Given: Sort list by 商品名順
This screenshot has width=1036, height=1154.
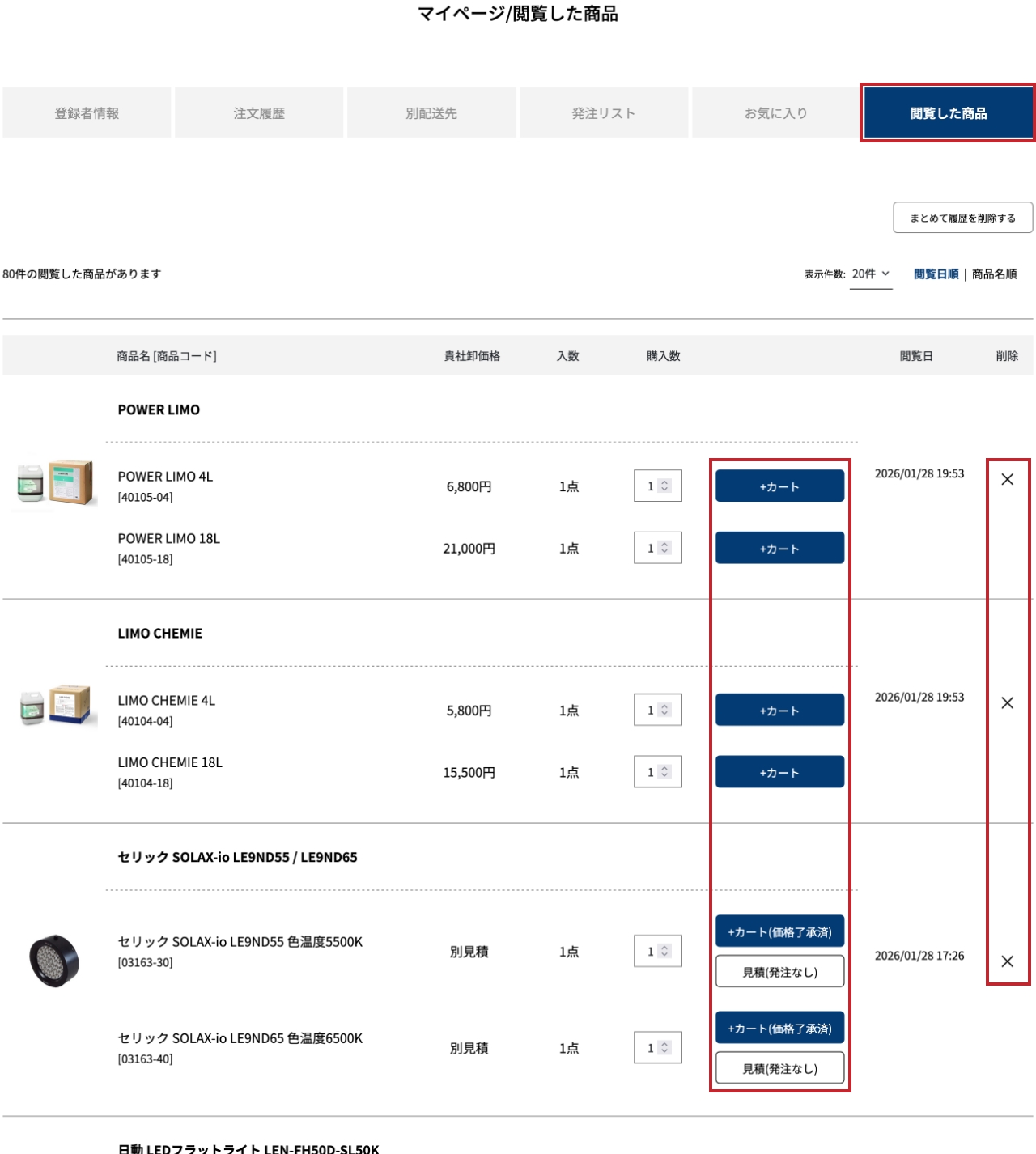Looking at the screenshot, I should tap(994, 274).
